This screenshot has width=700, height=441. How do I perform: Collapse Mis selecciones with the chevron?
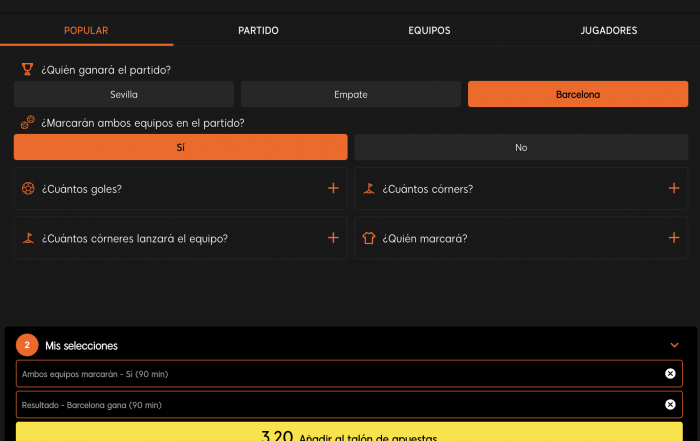674,345
